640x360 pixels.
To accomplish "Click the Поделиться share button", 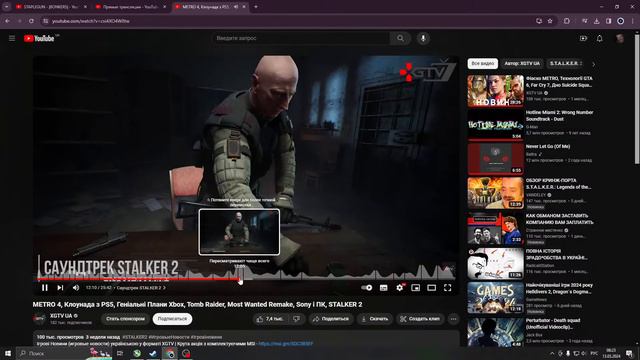I will (331, 319).
